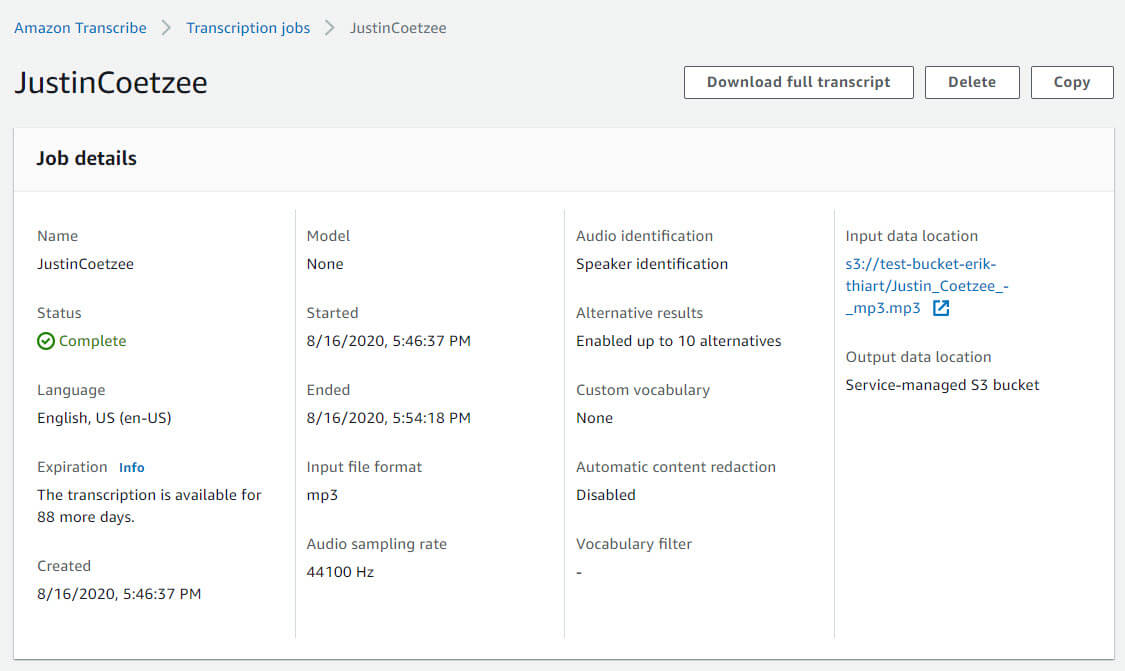The image size is (1125, 671).
Task: Click the Copy button
Action: pyautogui.click(x=1071, y=82)
